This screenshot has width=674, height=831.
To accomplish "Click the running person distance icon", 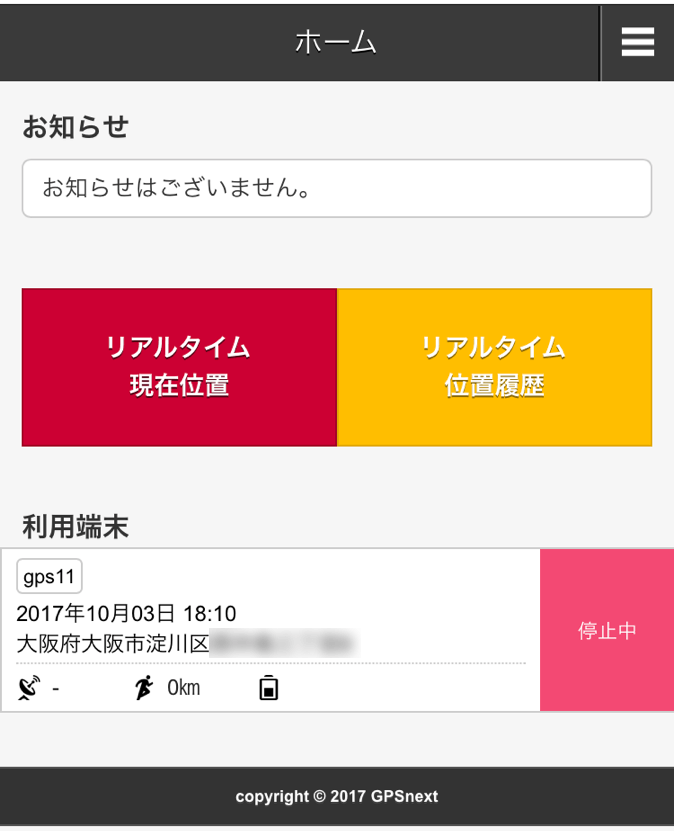I will click(x=145, y=688).
